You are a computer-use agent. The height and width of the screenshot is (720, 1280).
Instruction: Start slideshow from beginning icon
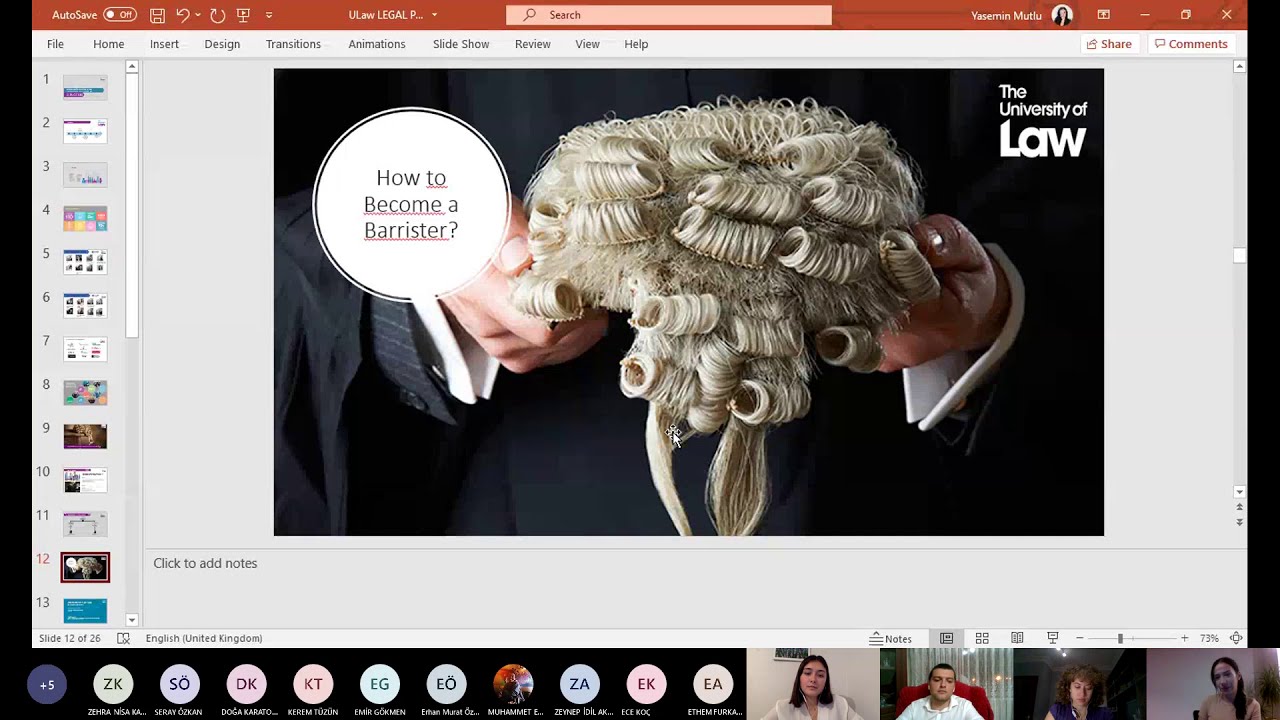[x=243, y=15]
